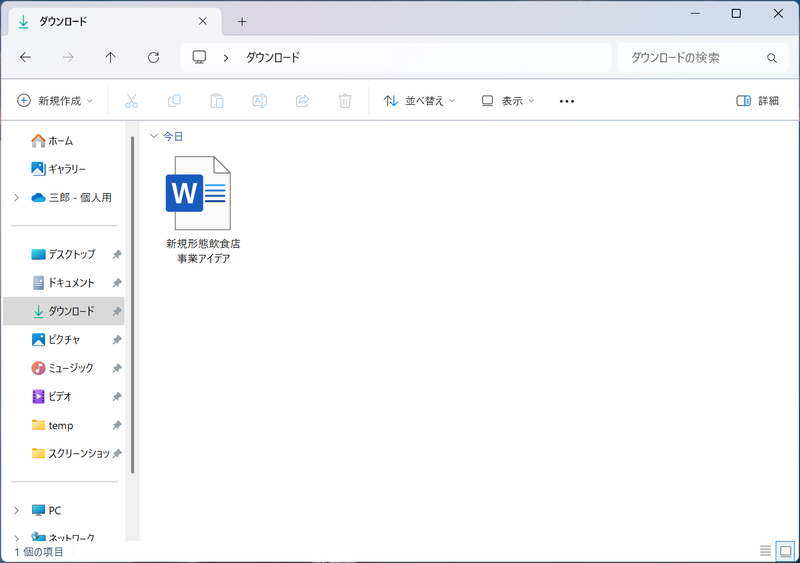Click address bar chevron before ダウンロード
This screenshot has height=563, width=800.
[226, 58]
